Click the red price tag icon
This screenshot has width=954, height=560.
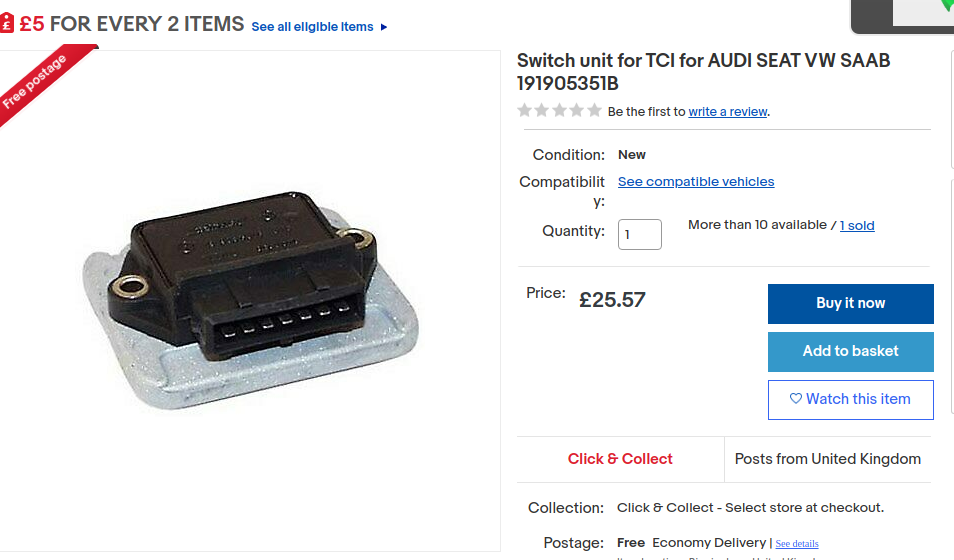6,24
